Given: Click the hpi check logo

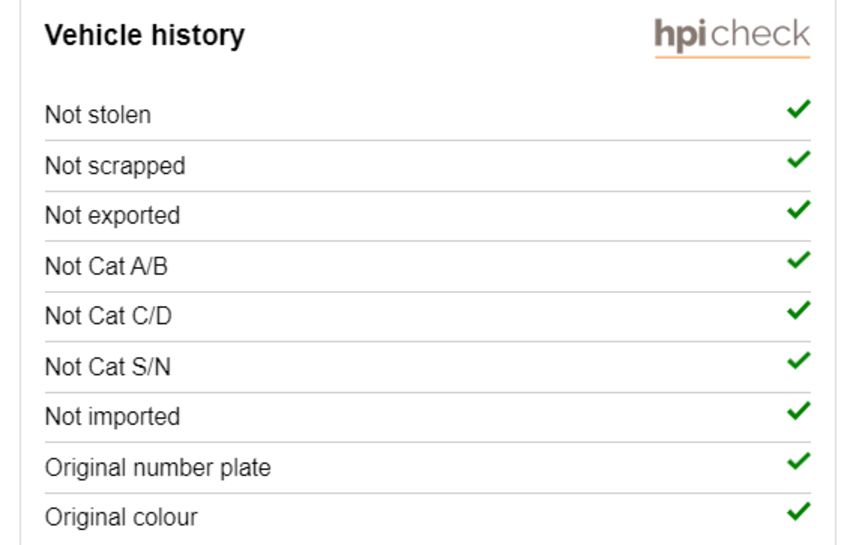Looking at the screenshot, I should click(732, 37).
